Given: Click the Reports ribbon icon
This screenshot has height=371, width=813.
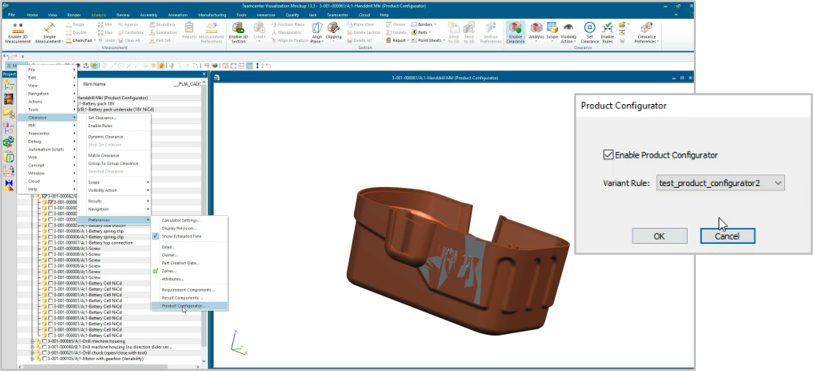Looking at the screenshot, I should 189,31.
